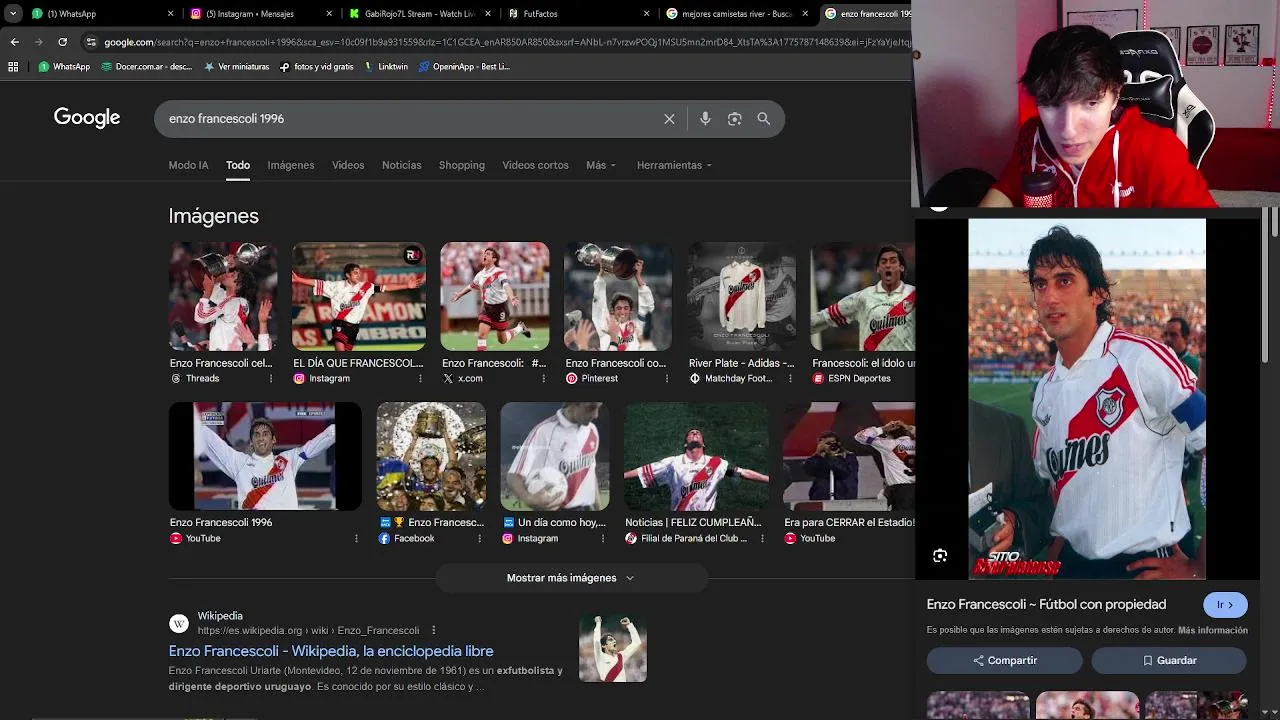Open Linktwin bookmark
The width and height of the screenshot is (1280, 720).
click(x=386, y=67)
